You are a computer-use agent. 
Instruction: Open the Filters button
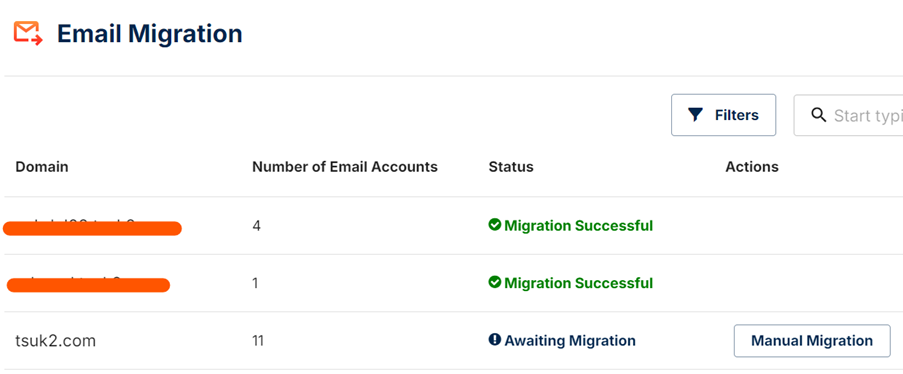[723, 115]
